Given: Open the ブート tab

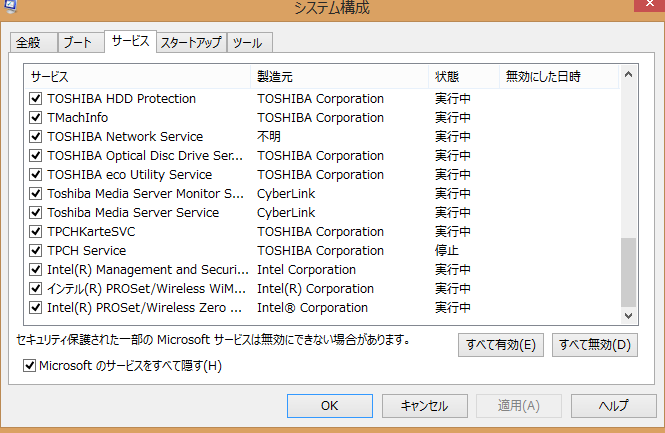Looking at the screenshot, I should tap(77, 43).
